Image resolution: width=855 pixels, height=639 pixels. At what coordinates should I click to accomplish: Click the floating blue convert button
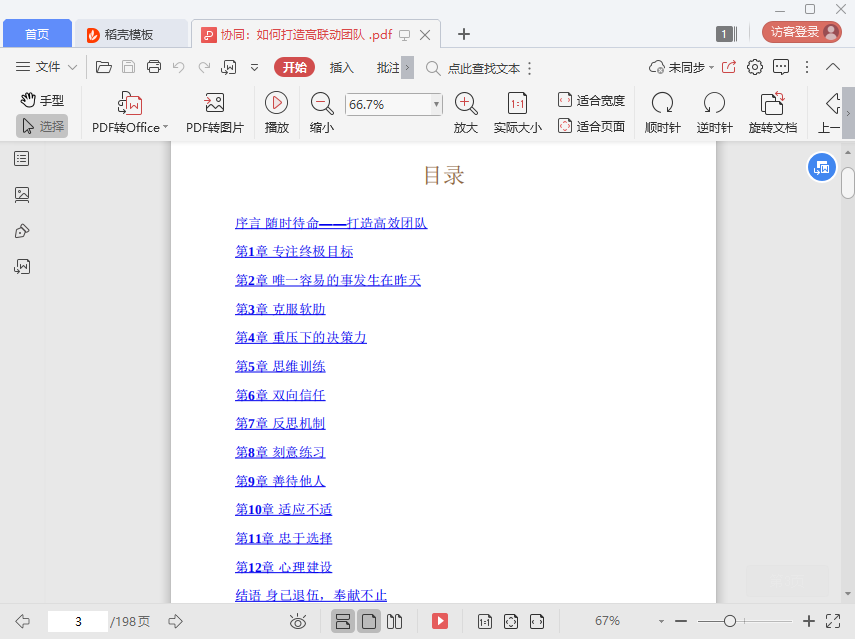[821, 168]
